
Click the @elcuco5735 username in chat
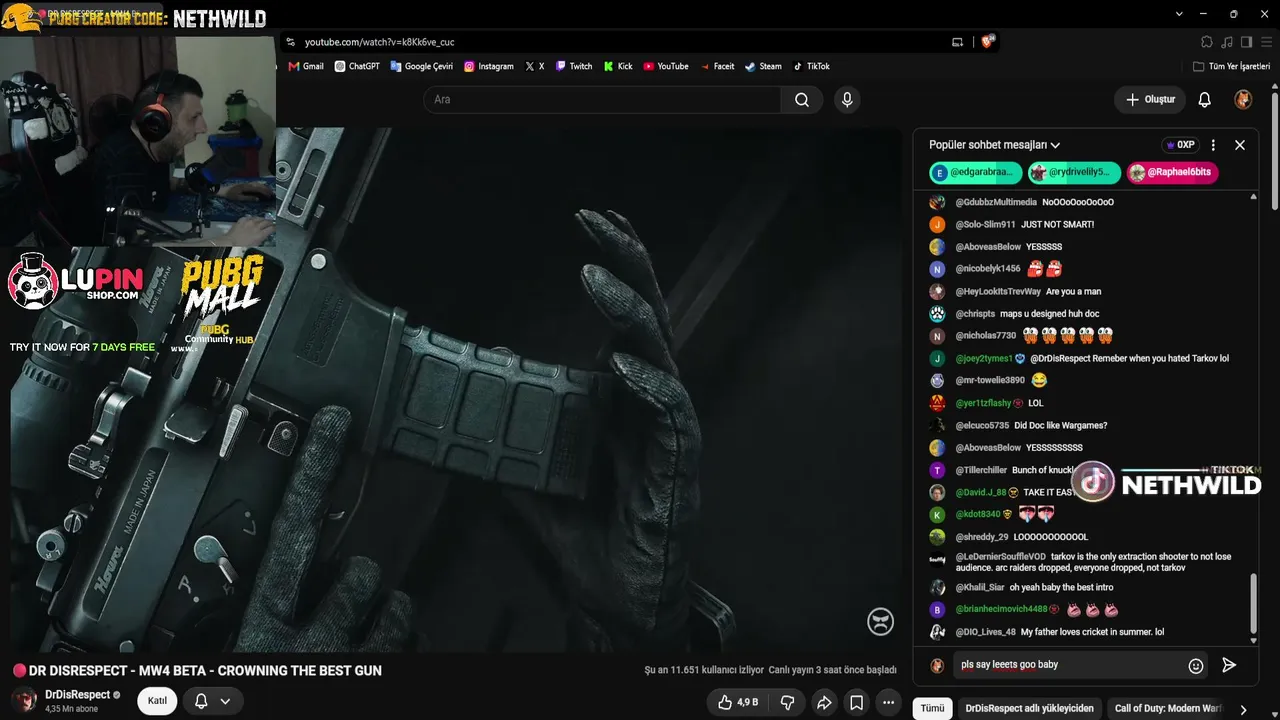(982, 425)
